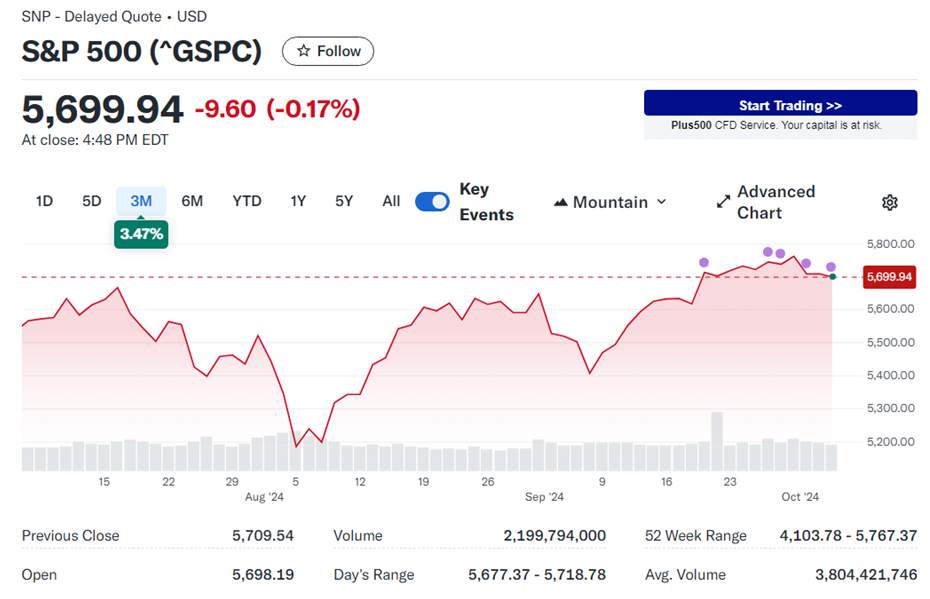This screenshot has width=930, height=599.
Task: Click the Follow button for S&P 500
Action: [x=327, y=51]
